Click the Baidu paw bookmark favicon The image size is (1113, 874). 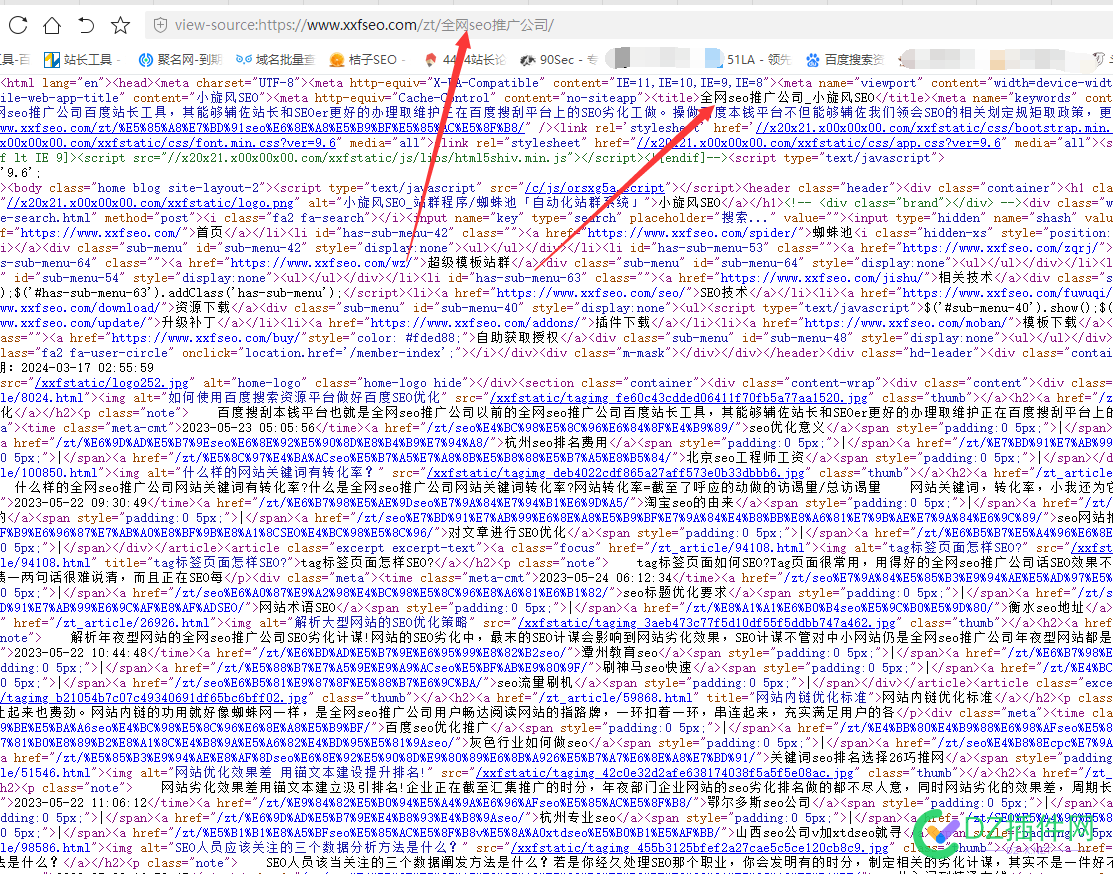[x=813, y=60]
